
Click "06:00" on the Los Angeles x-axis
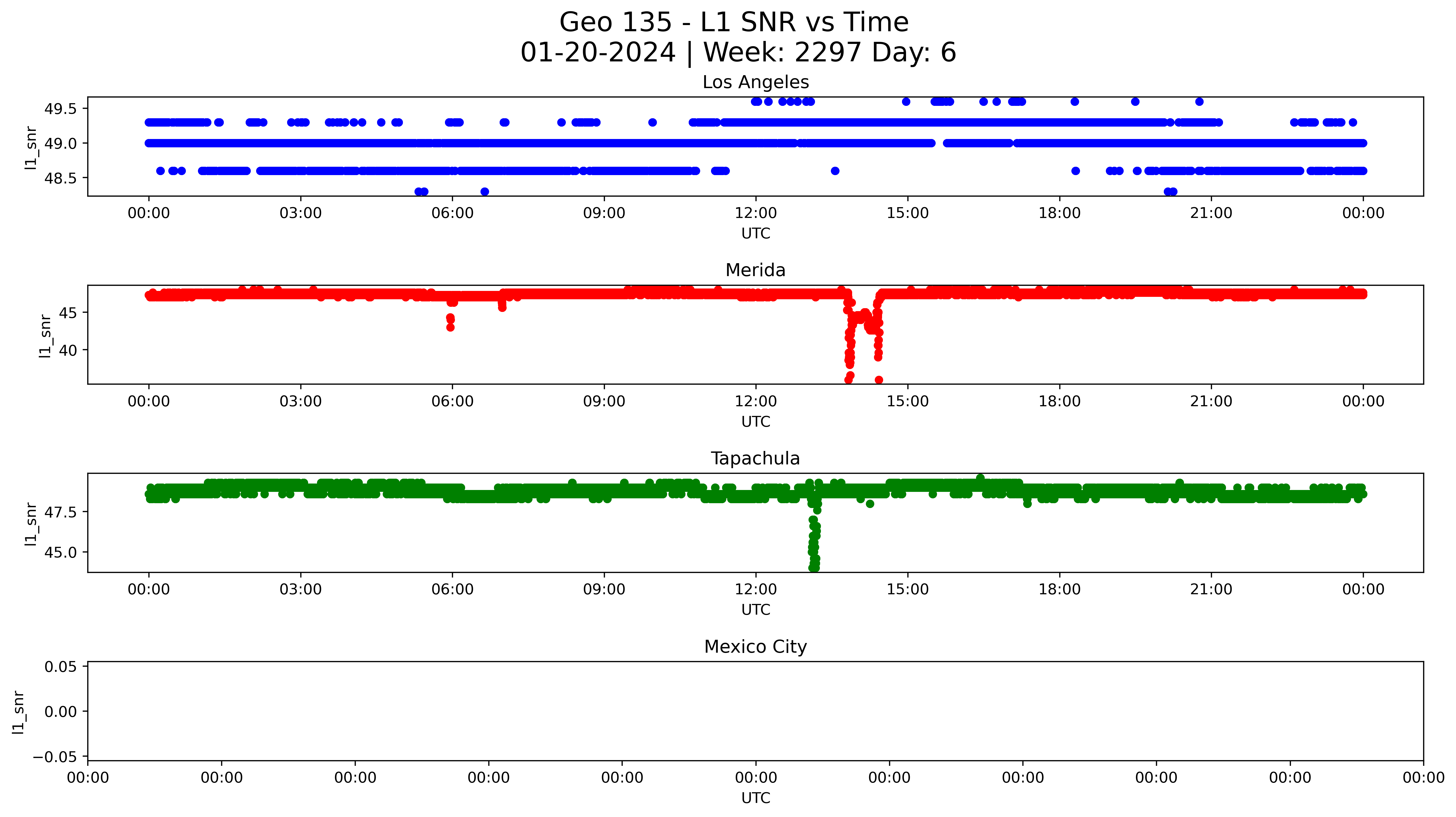(x=452, y=213)
